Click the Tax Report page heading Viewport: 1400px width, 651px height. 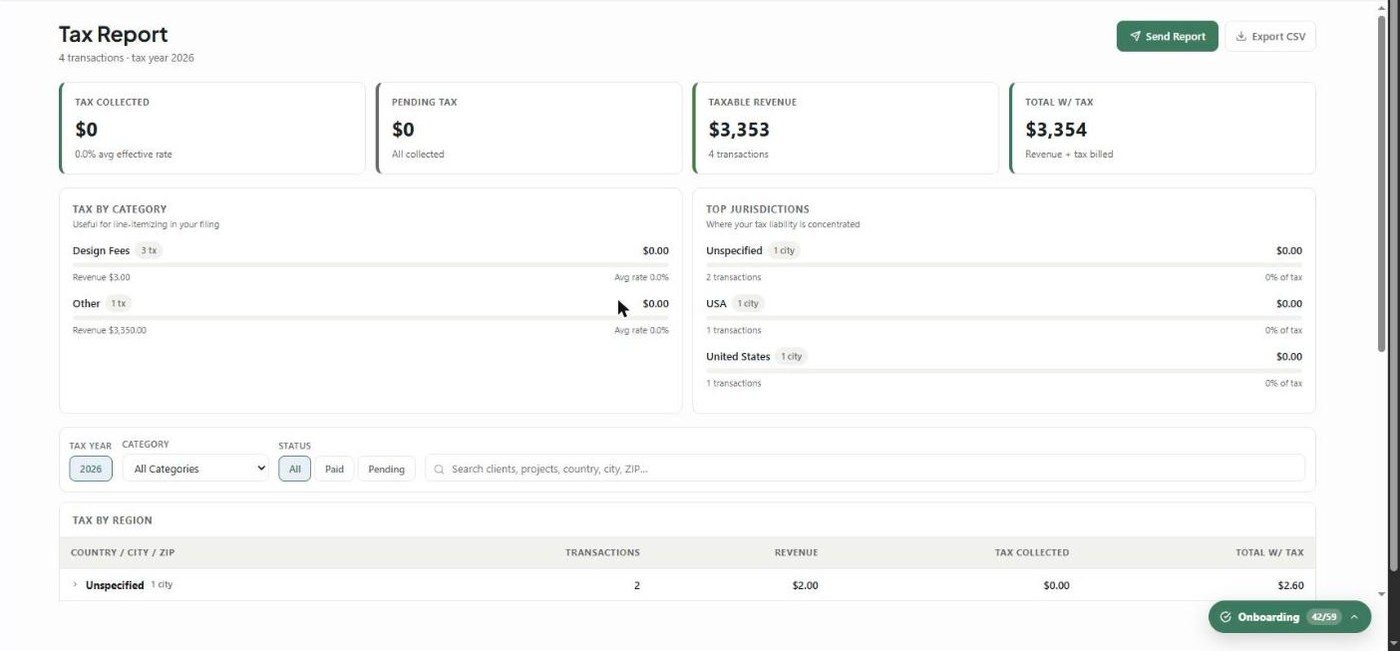113,34
